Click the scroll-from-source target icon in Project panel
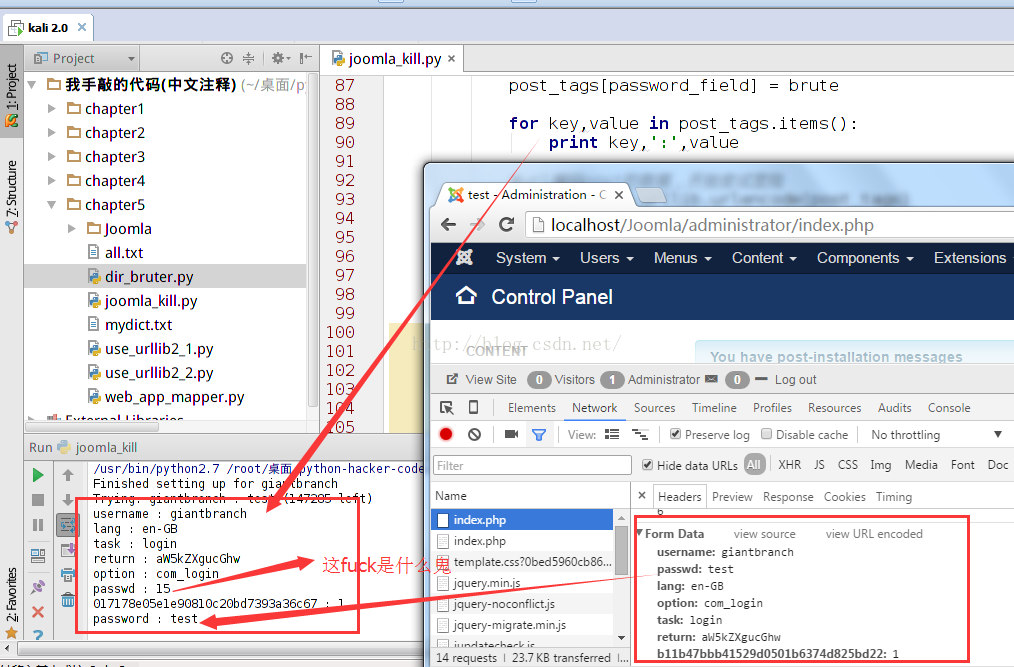 226,58
